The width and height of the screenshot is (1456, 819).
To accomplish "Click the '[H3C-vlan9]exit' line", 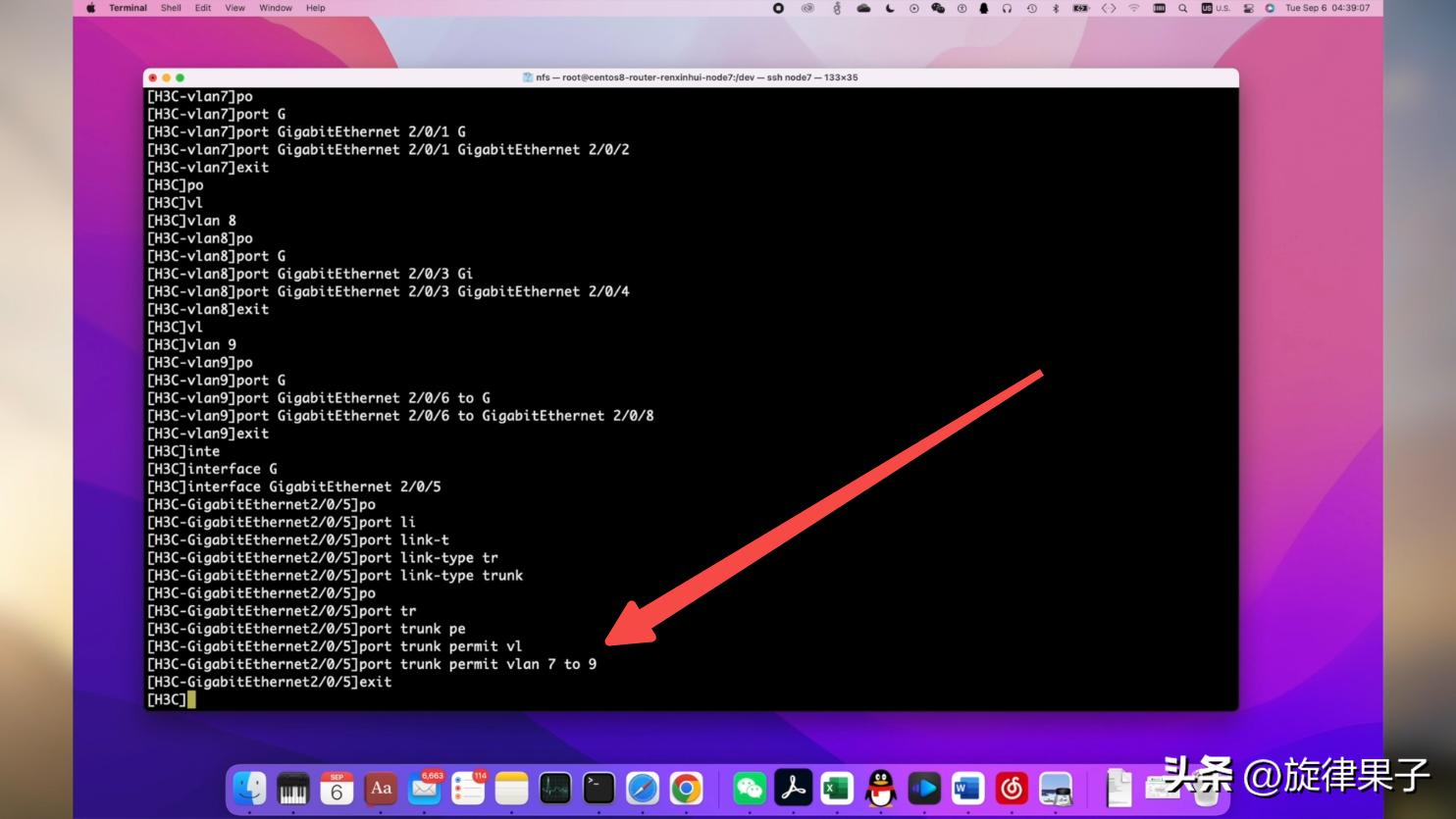I will click(x=208, y=434).
